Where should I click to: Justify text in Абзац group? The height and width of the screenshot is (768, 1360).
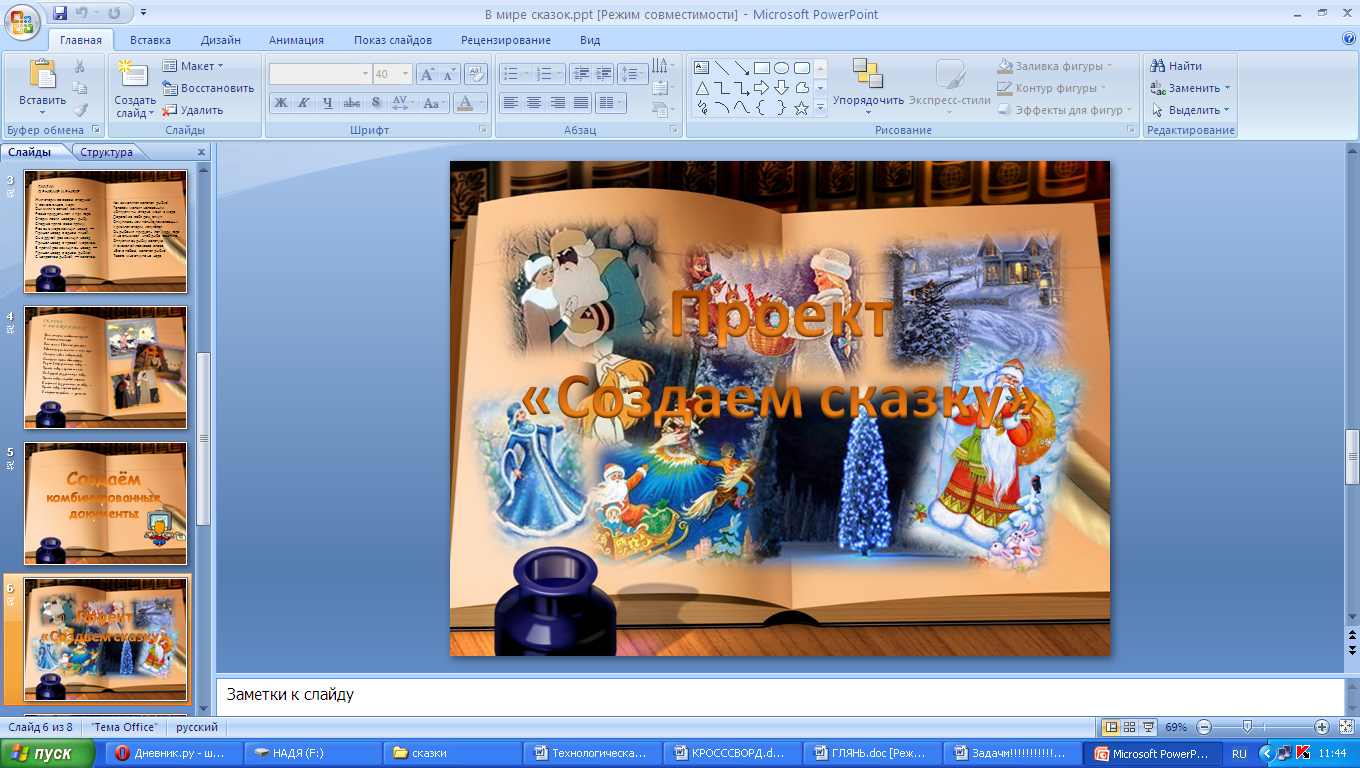(580, 102)
